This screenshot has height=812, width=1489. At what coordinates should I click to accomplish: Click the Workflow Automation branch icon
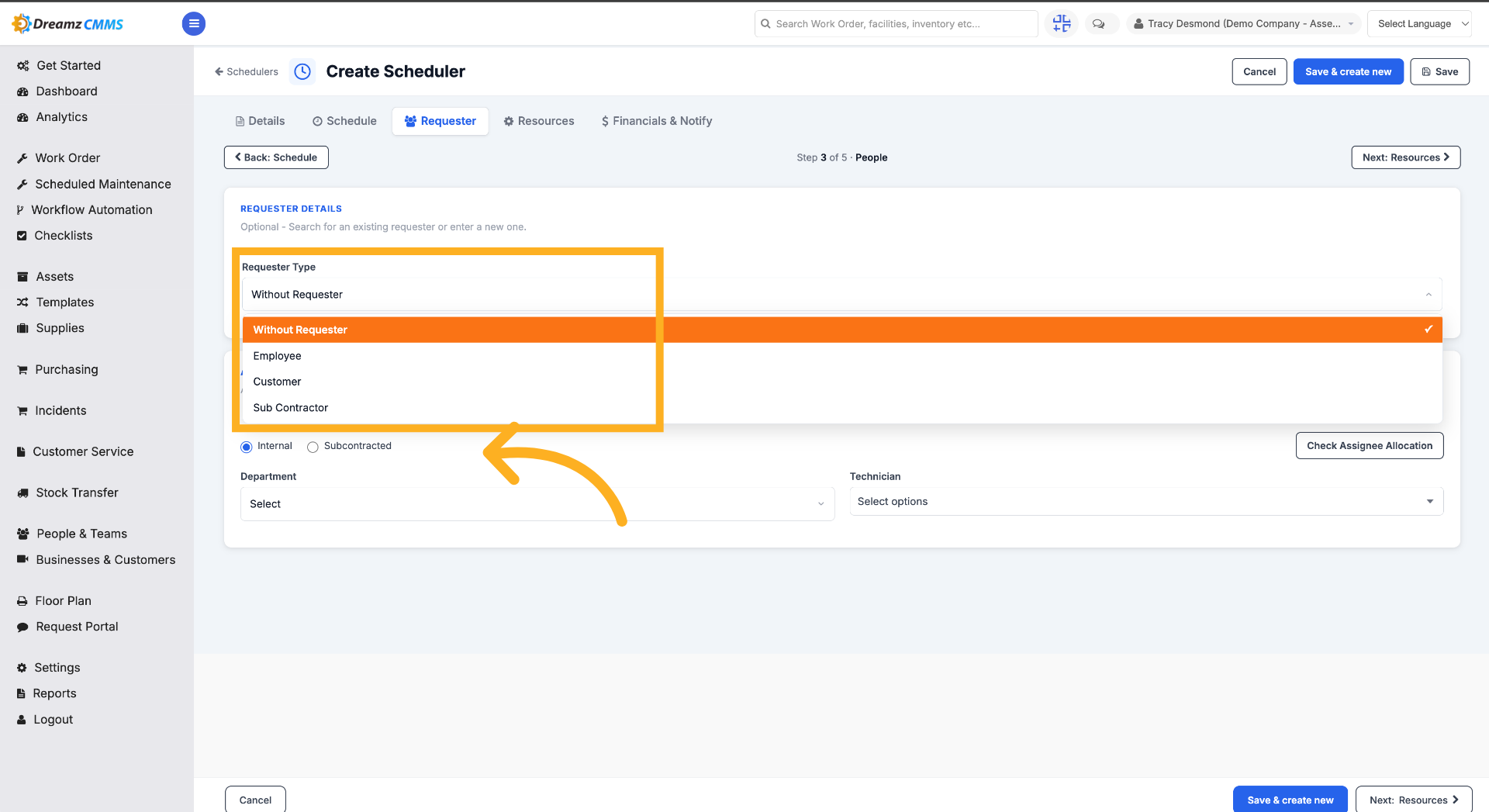20,210
